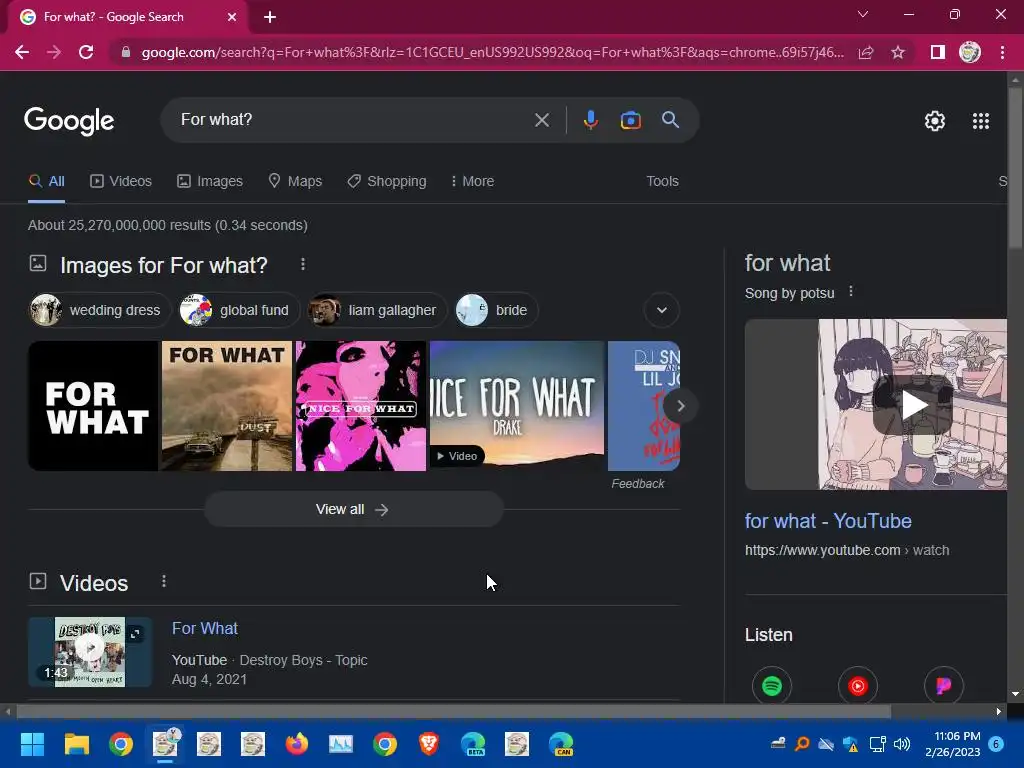Open the 'for what - YouTube' link

click(x=828, y=521)
